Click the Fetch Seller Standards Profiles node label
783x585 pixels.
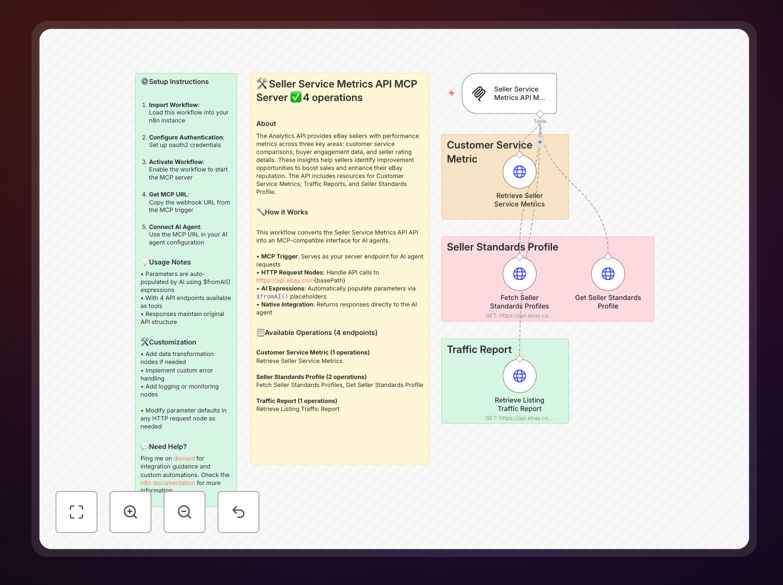click(519, 302)
